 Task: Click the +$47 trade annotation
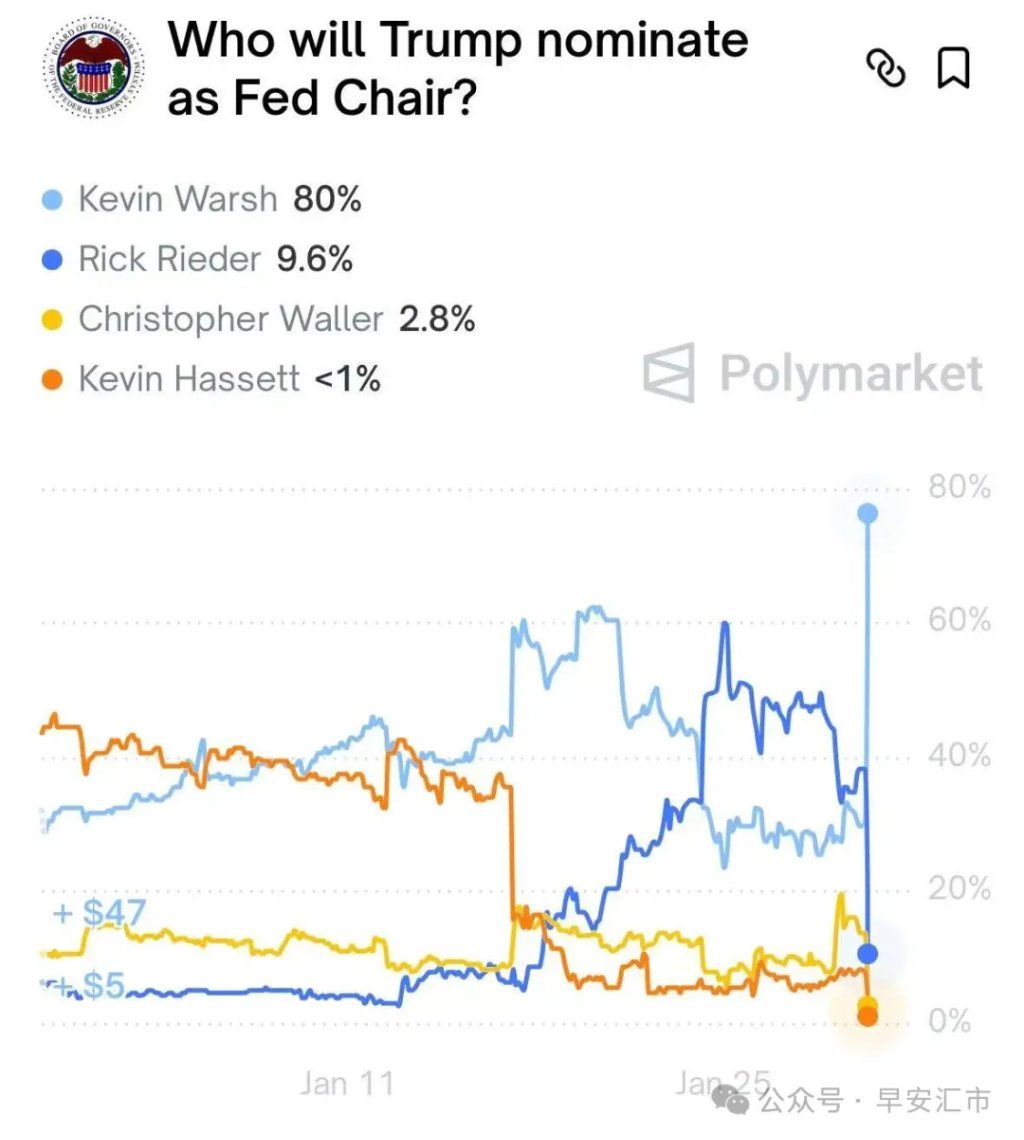[99, 912]
